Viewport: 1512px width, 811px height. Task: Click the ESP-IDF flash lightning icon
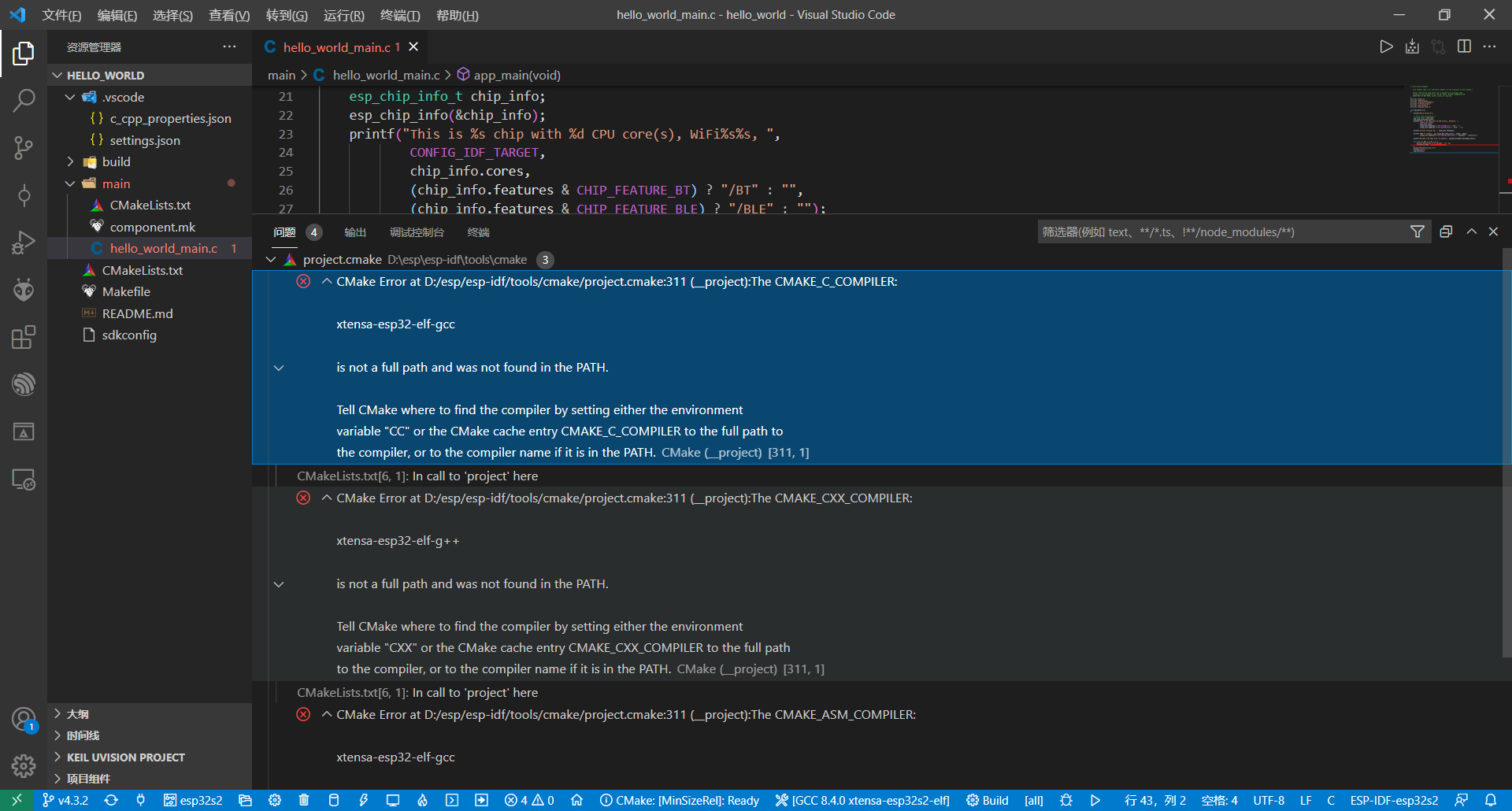point(363,800)
